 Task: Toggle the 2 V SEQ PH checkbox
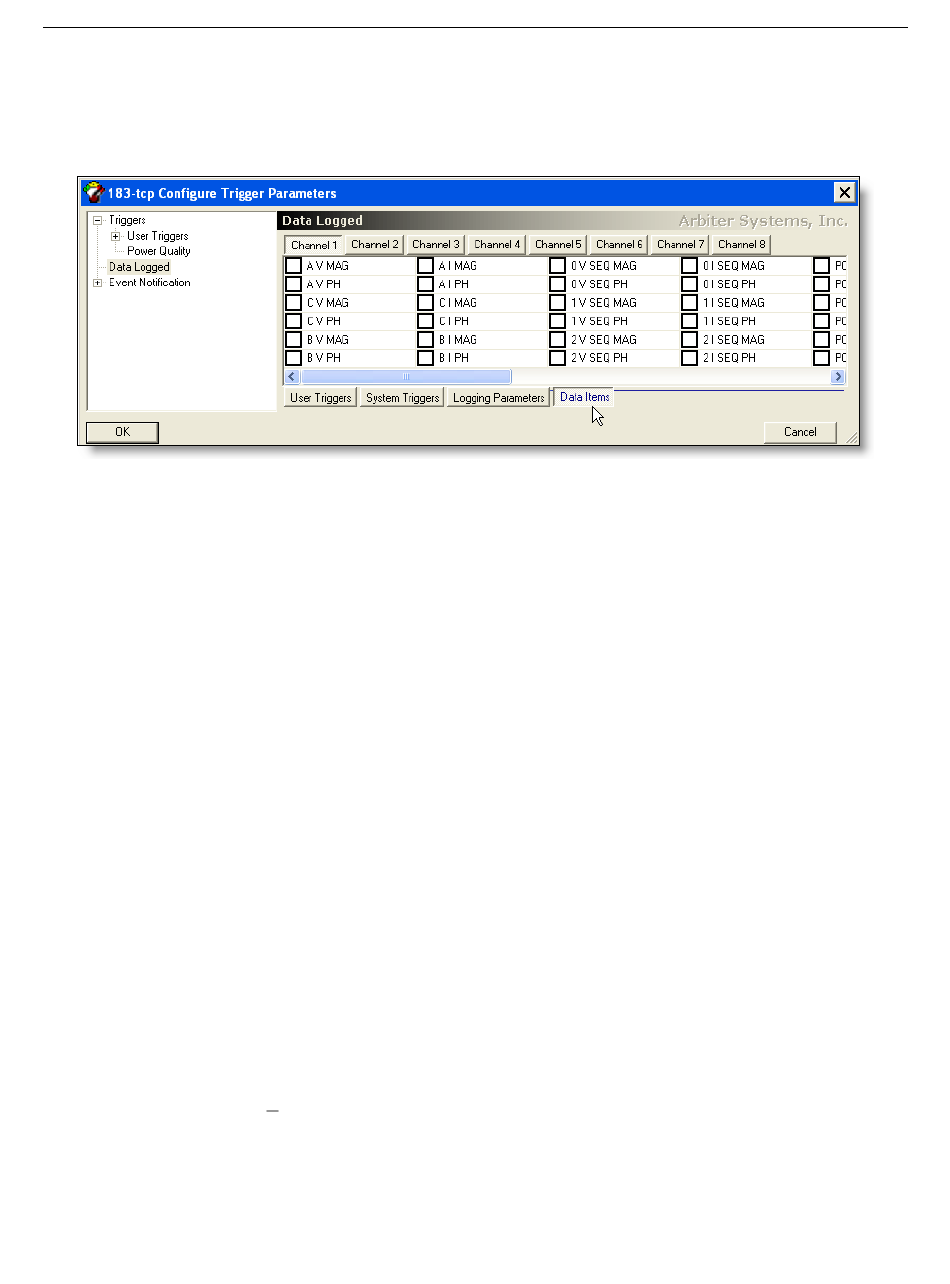(x=558, y=358)
